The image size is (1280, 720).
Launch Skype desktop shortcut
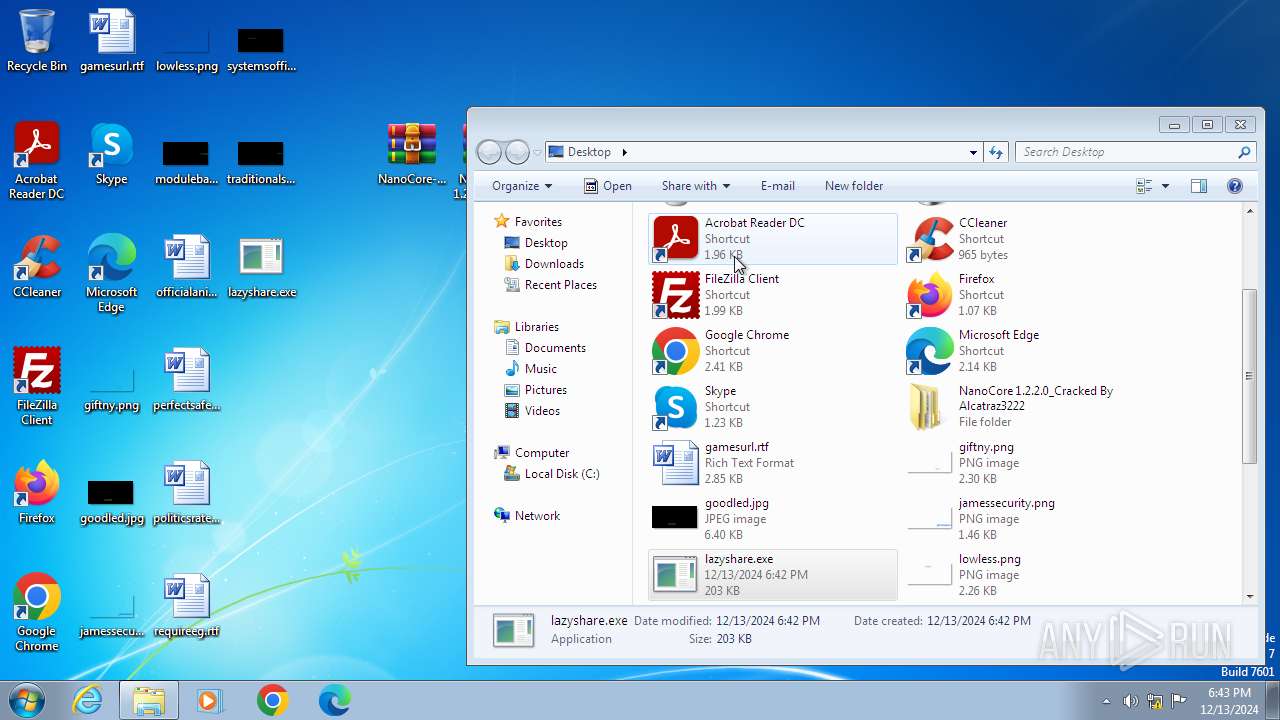pyautogui.click(x=112, y=154)
